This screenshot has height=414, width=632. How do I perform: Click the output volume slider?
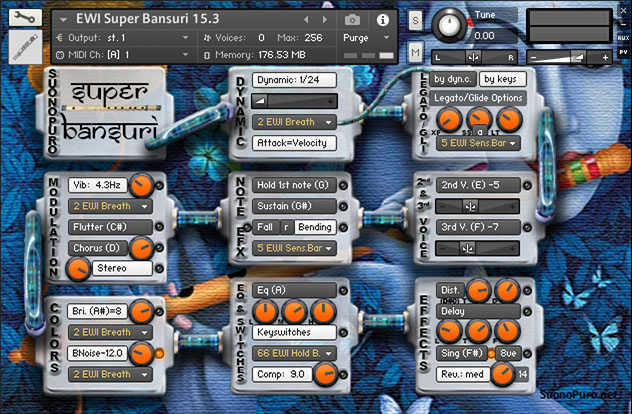569,57
